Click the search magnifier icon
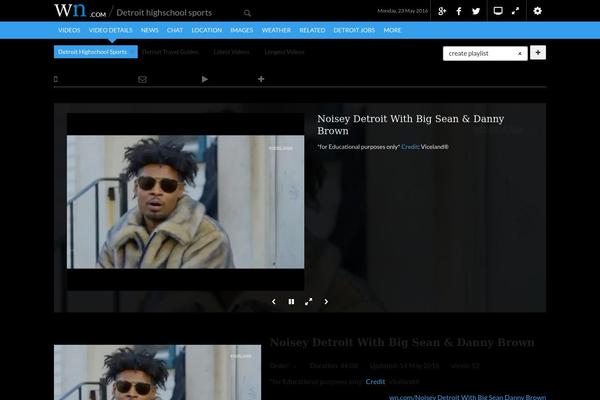The height and width of the screenshot is (400, 600). pos(247,13)
